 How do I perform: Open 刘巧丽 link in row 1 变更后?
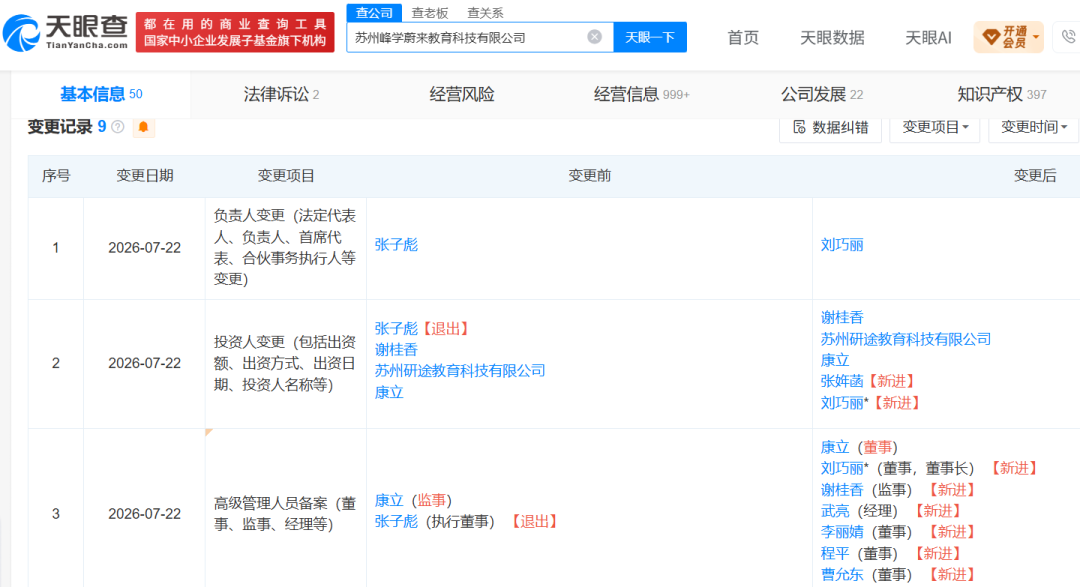842,245
